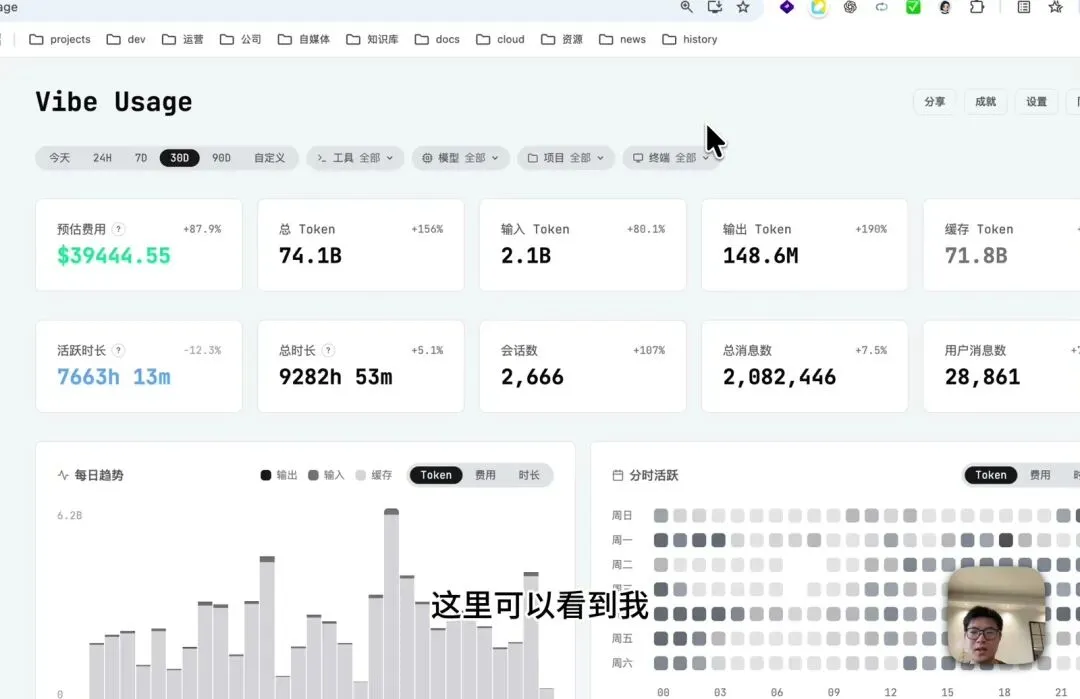The height and width of the screenshot is (699, 1080).
Task: Select the 24H time range
Action: coord(102,158)
